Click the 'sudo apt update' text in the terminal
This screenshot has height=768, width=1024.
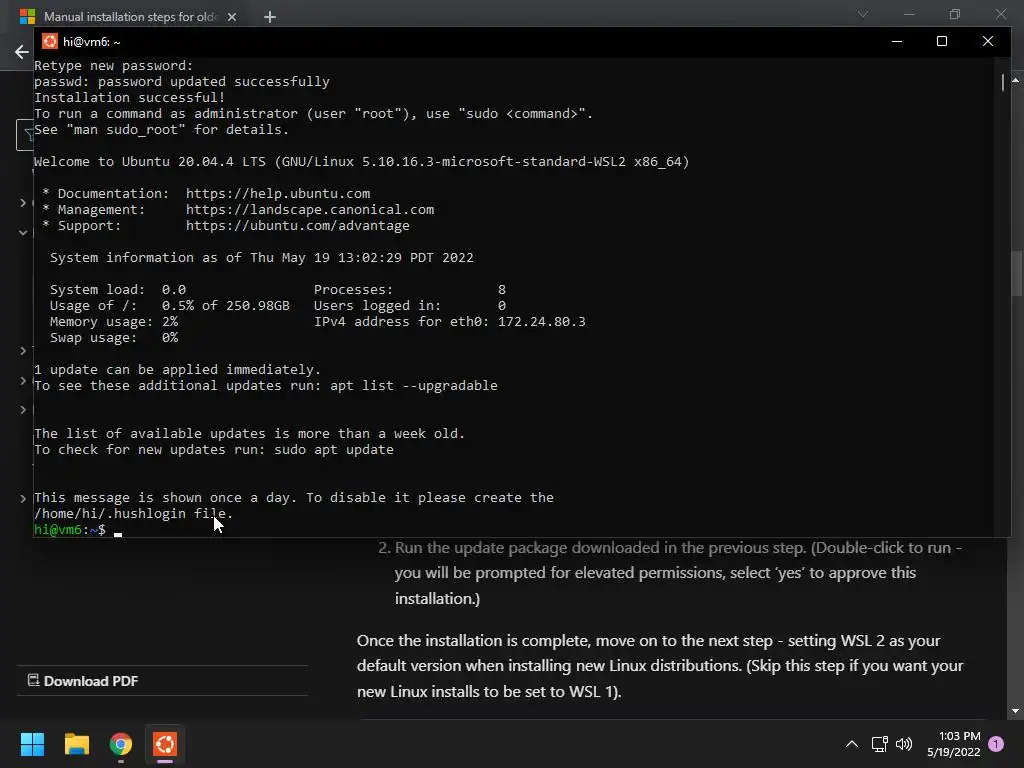pyautogui.click(x=334, y=449)
